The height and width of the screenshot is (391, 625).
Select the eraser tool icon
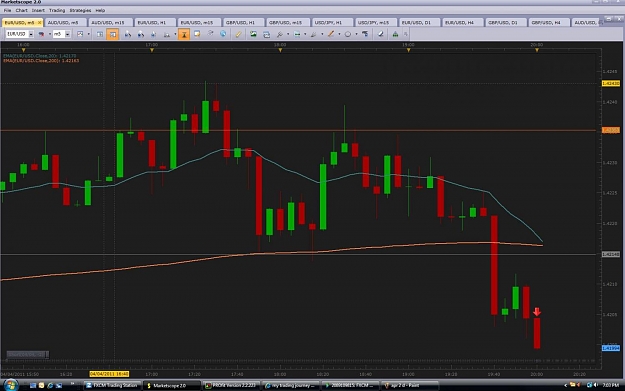click(380, 34)
